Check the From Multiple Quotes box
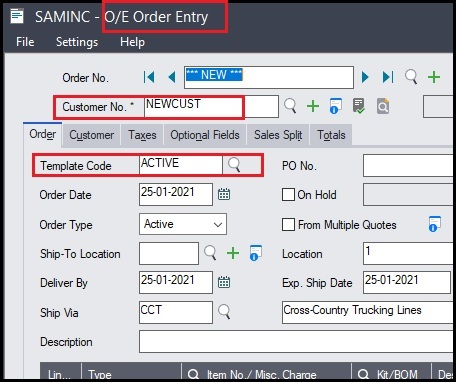Viewport: 457px width, 383px height. click(288, 224)
